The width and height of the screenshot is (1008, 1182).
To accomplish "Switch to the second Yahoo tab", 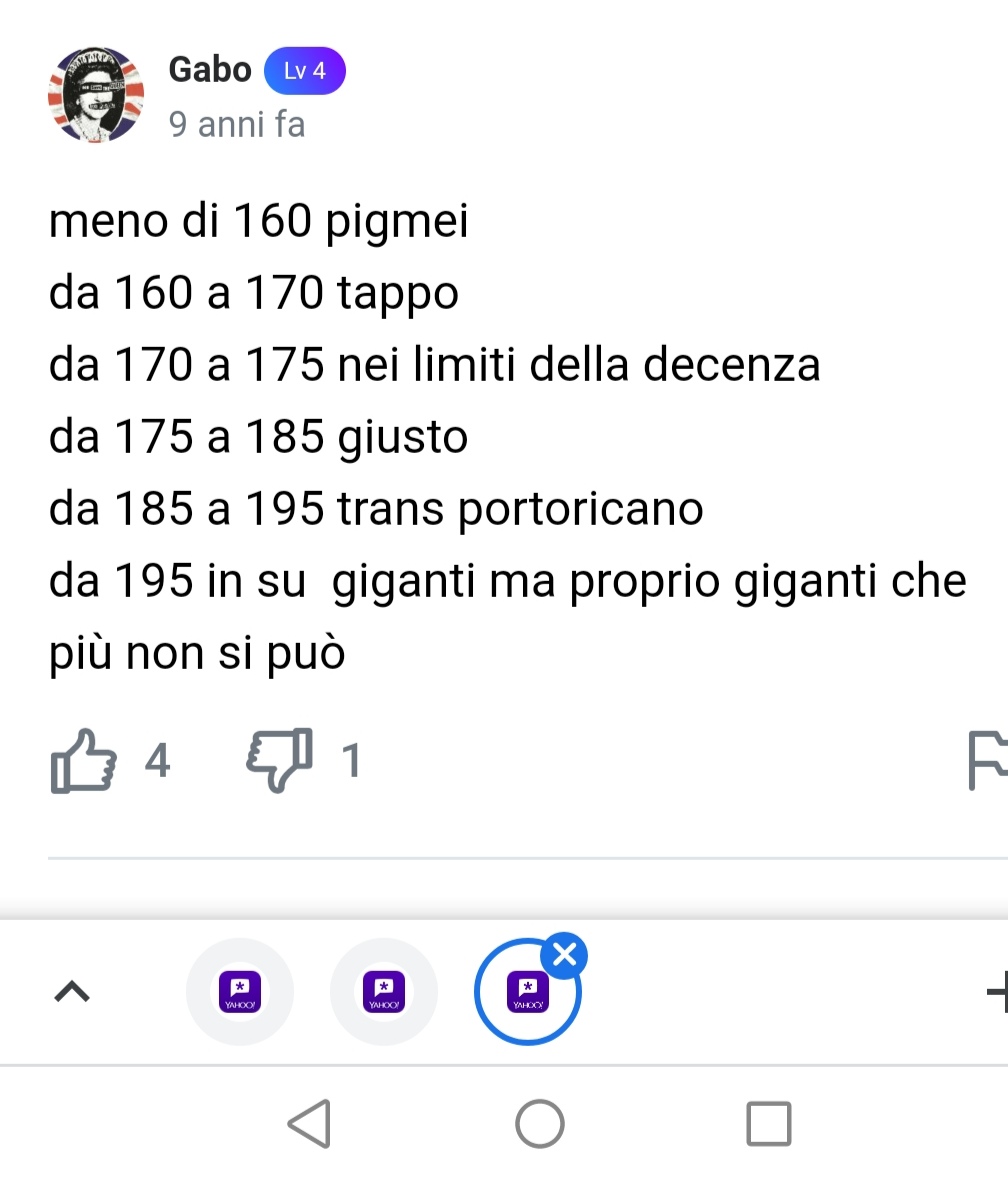I will click(x=384, y=992).
